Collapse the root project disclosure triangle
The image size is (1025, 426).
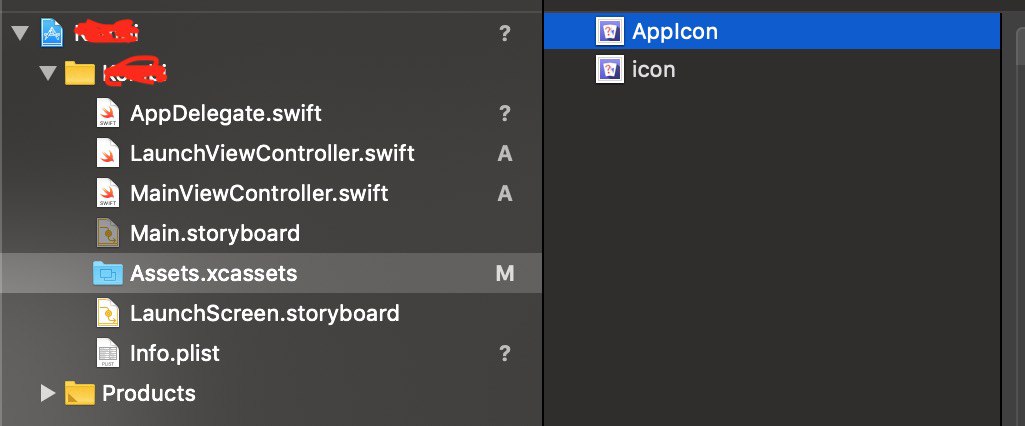tap(20, 33)
